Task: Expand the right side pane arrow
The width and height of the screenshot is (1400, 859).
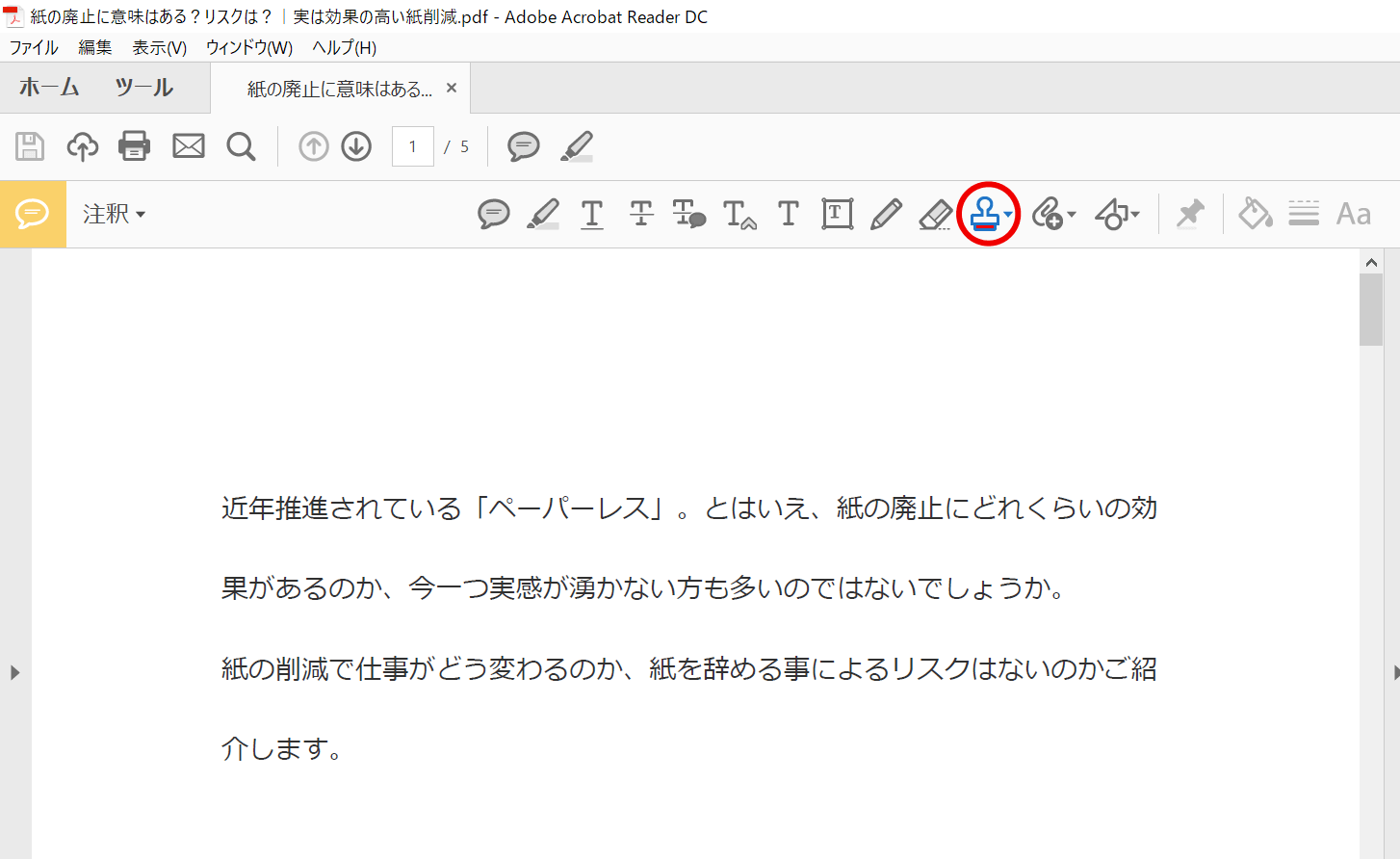Action: click(1396, 672)
